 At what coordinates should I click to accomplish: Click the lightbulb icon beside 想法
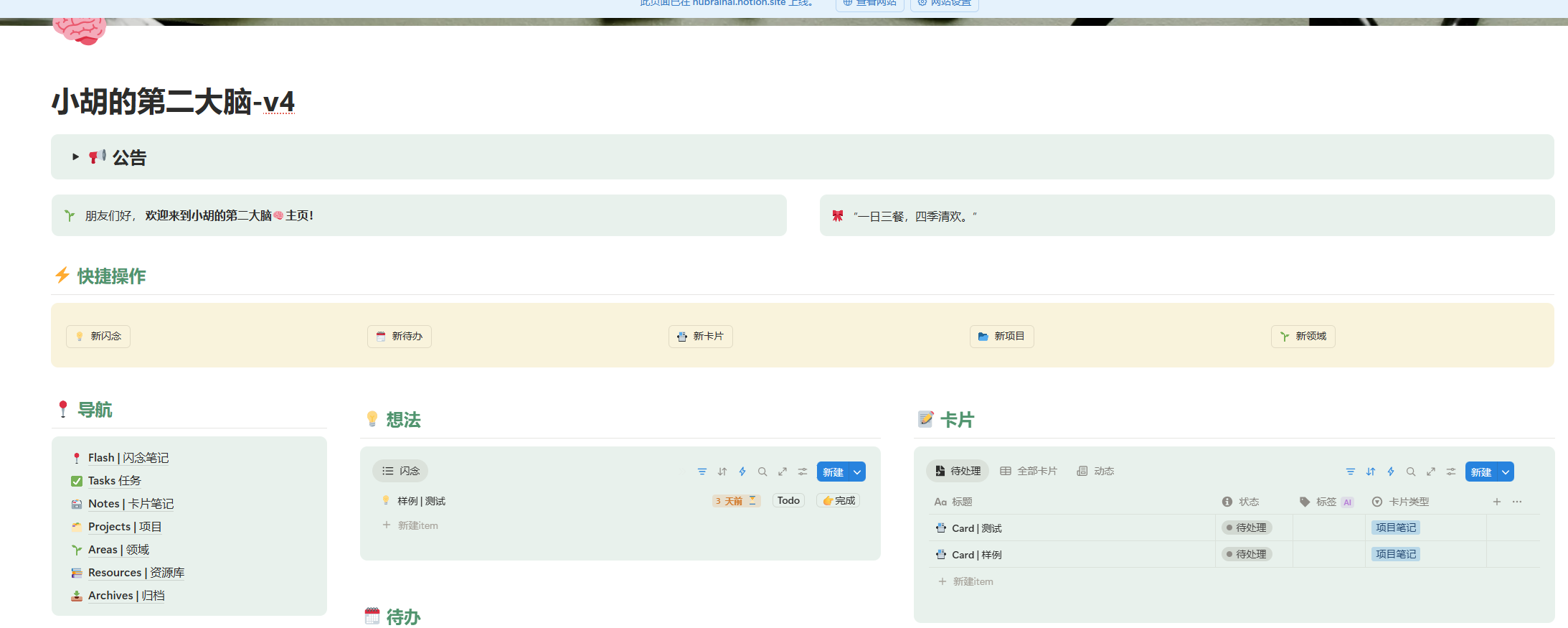click(x=372, y=419)
